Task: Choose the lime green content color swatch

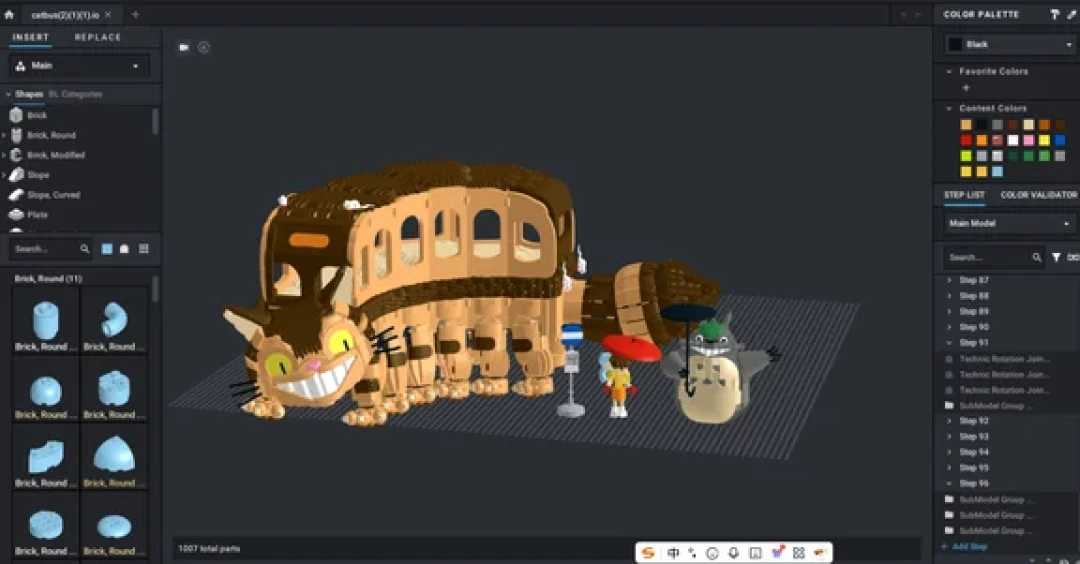Action: pyautogui.click(x=966, y=156)
